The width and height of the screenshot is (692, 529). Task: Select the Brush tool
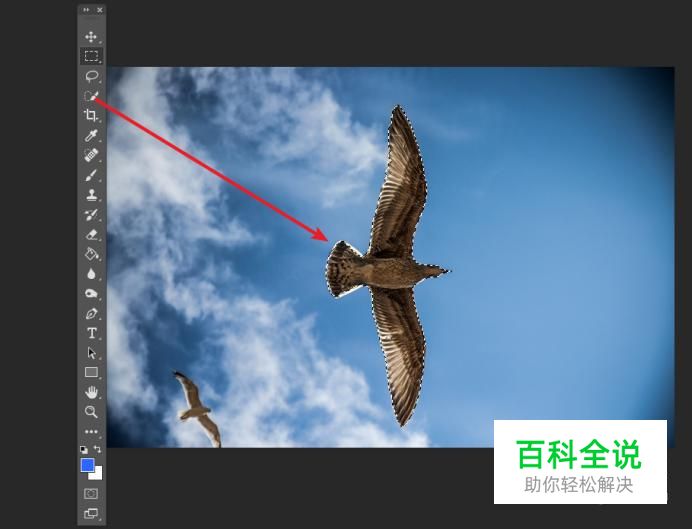(x=91, y=175)
